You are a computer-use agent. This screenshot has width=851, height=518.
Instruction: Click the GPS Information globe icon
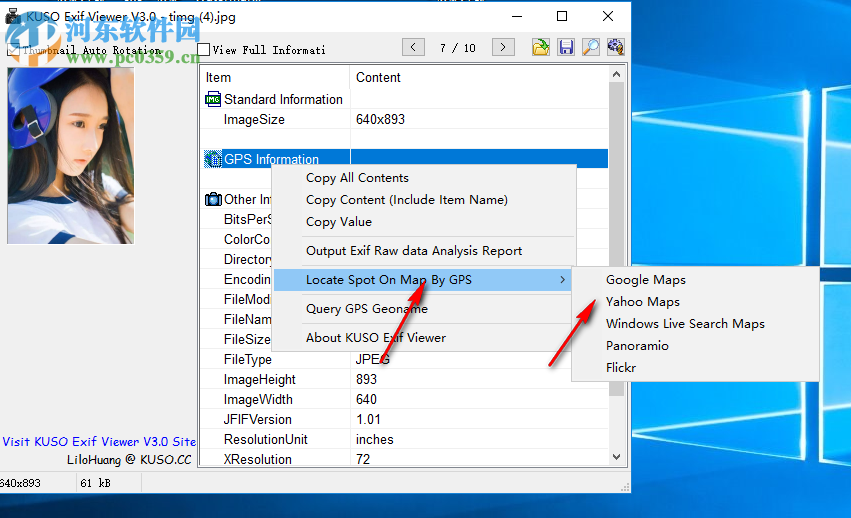pos(213,159)
